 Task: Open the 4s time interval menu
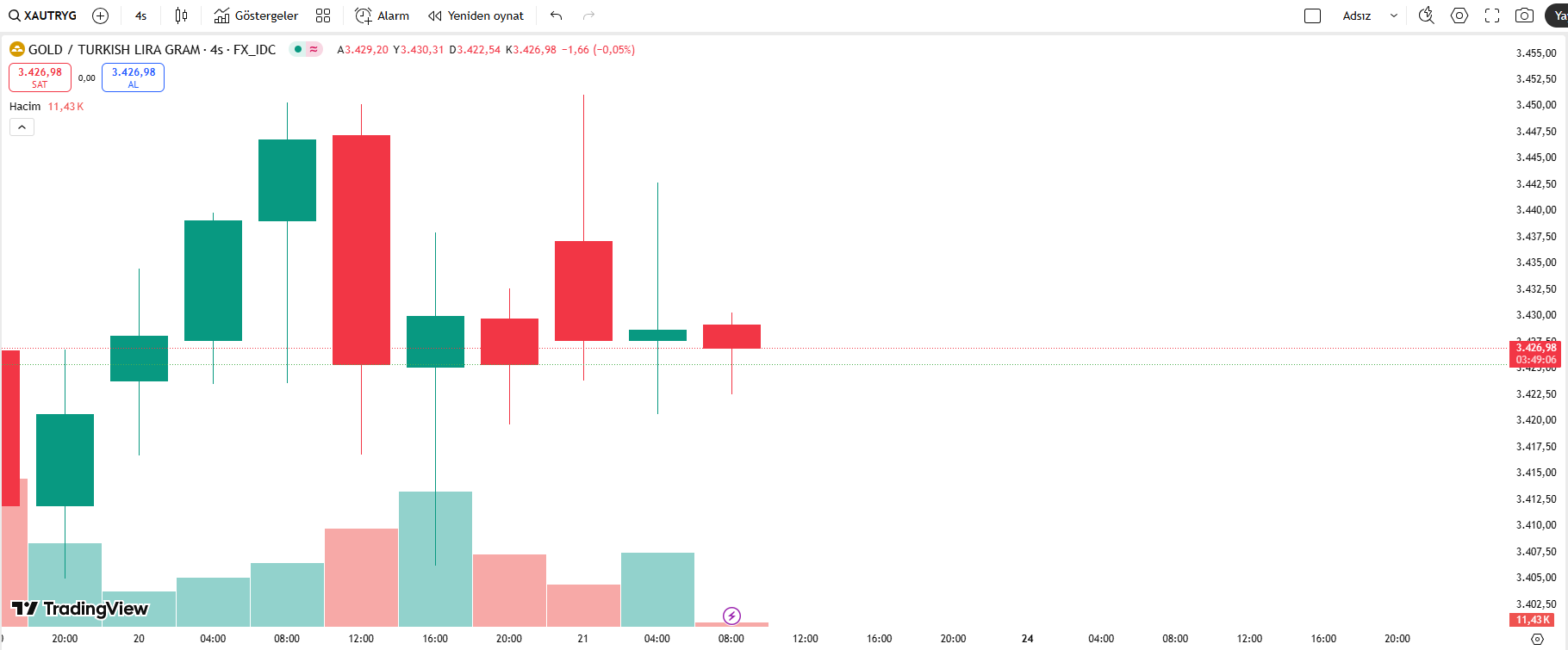[141, 15]
